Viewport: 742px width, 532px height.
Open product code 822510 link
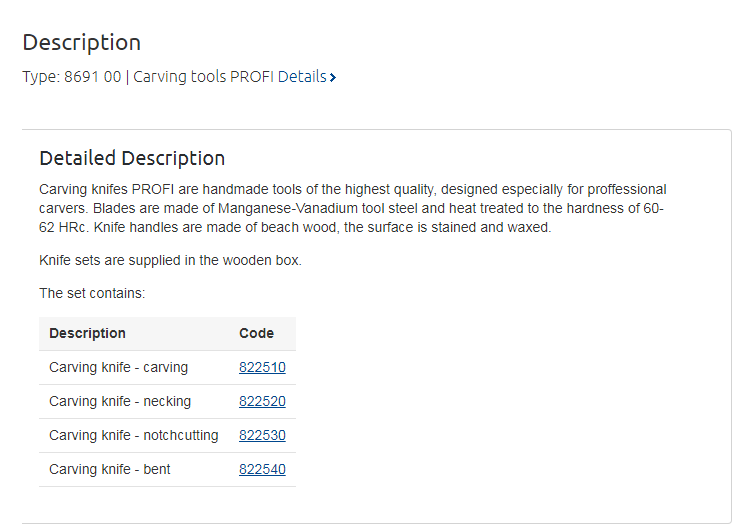[262, 367]
